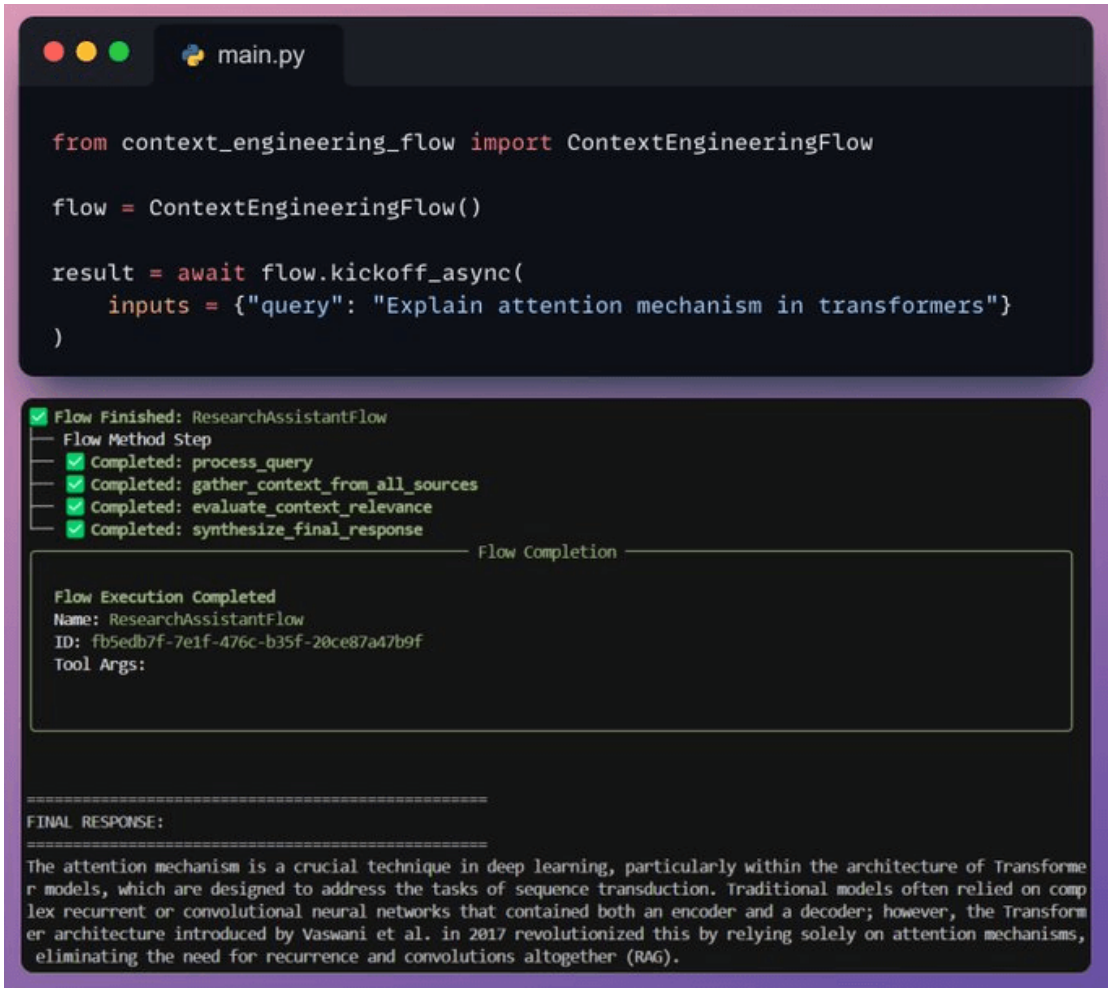The width and height of the screenshot is (1112, 992).
Task: Click the context_engineering_flow module name
Action: (x=288, y=143)
